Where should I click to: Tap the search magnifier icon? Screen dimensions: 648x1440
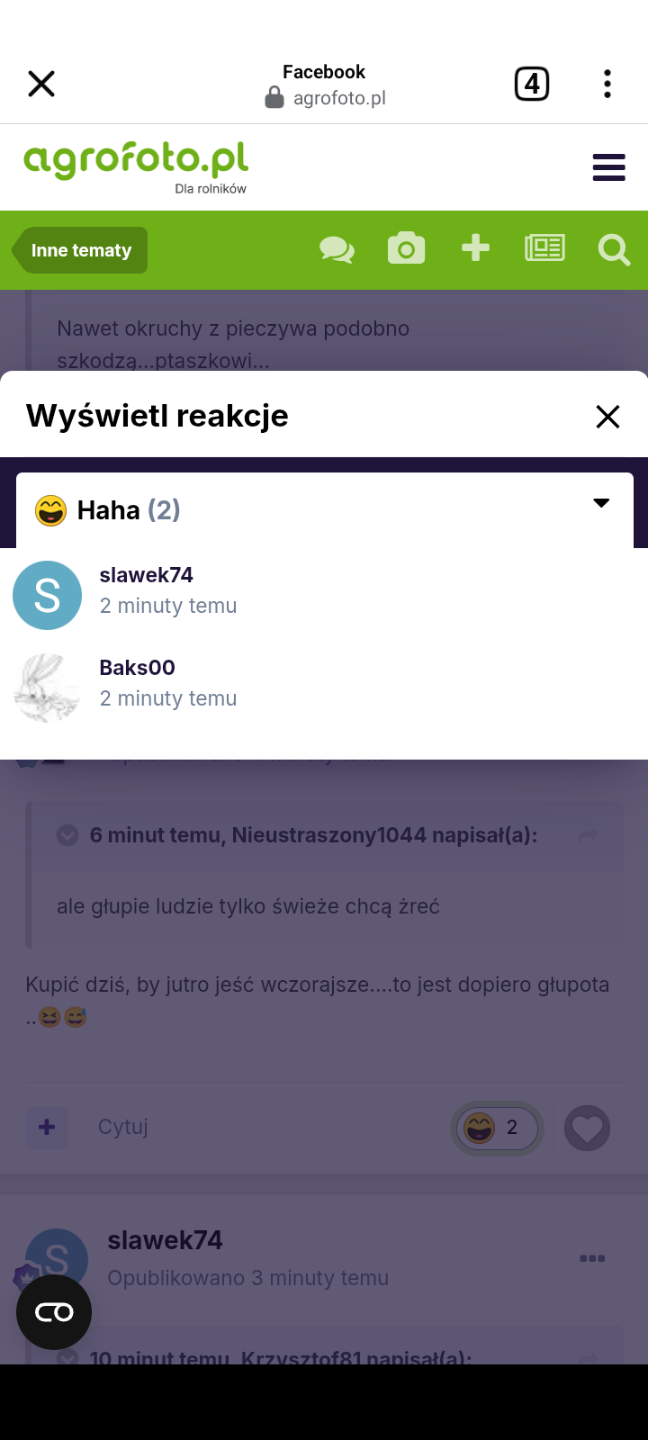614,249
